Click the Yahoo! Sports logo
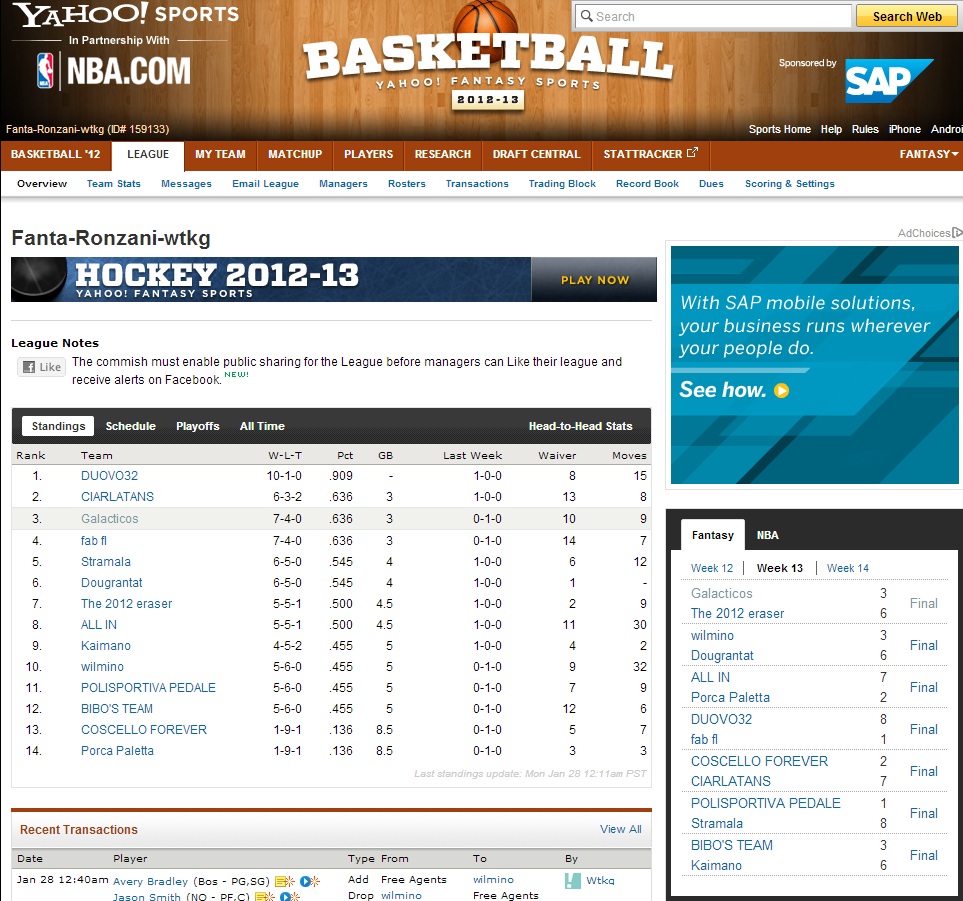Screen dimensions: 963x901 [x=126, y=15]
